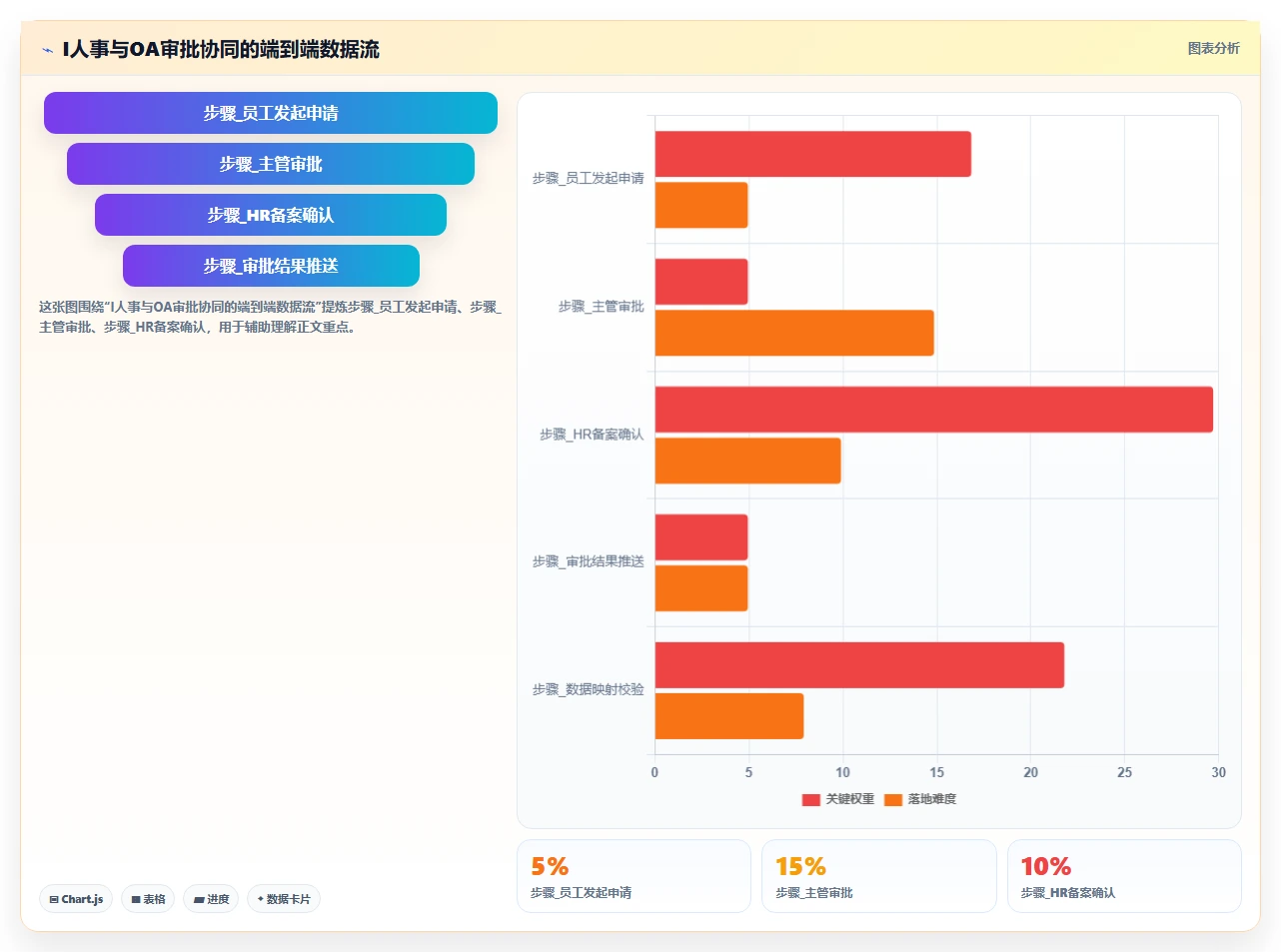Click the x-axis tick value 30

1218,772
